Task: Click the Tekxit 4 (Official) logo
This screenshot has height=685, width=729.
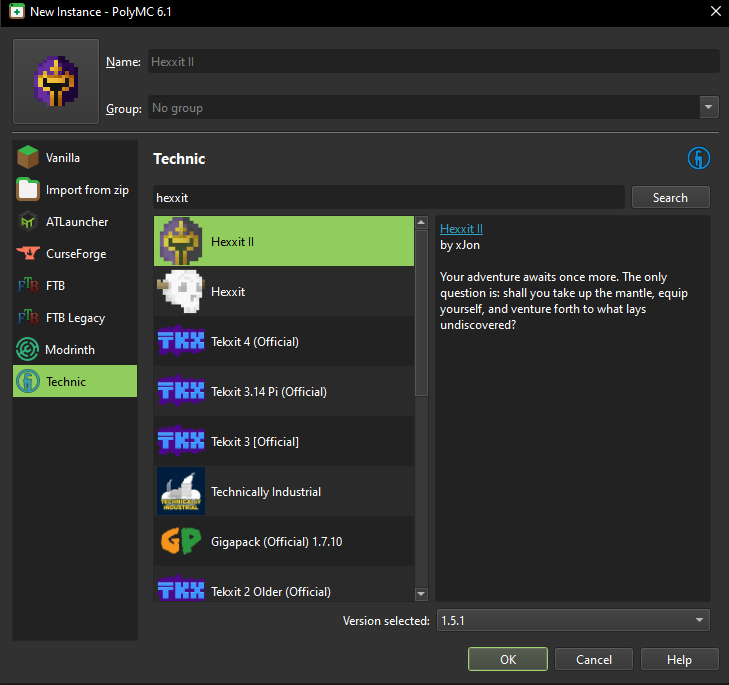Action: tap(181, 341)
